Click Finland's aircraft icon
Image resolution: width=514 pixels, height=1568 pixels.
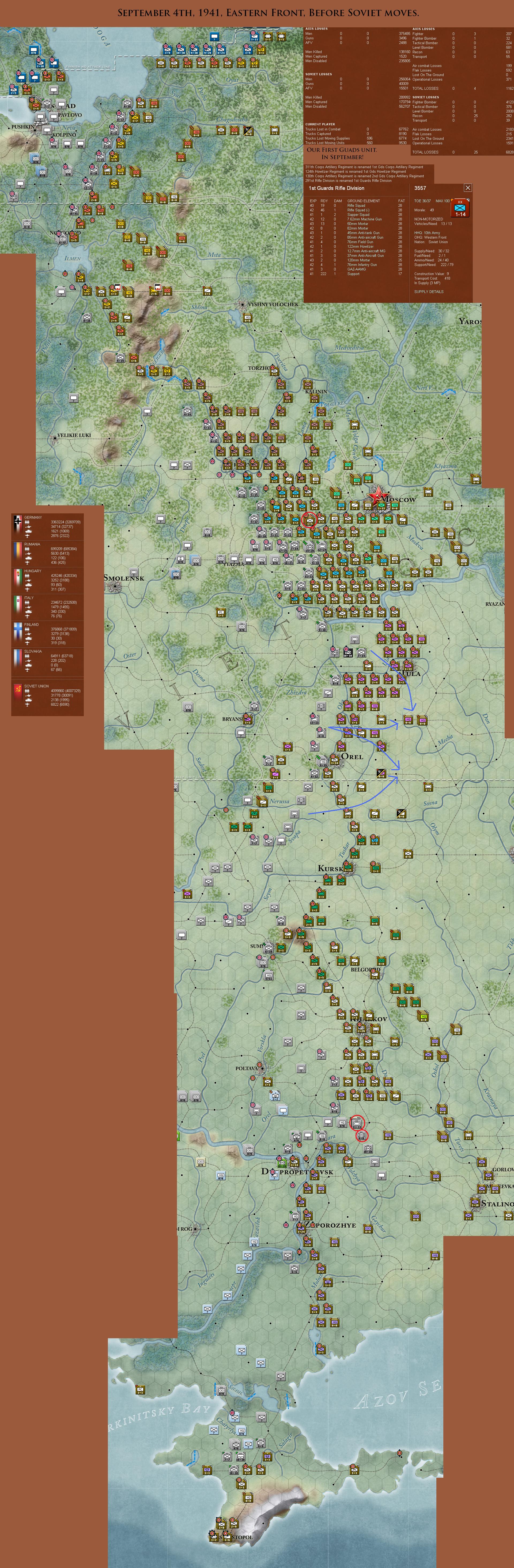point(27,643)
